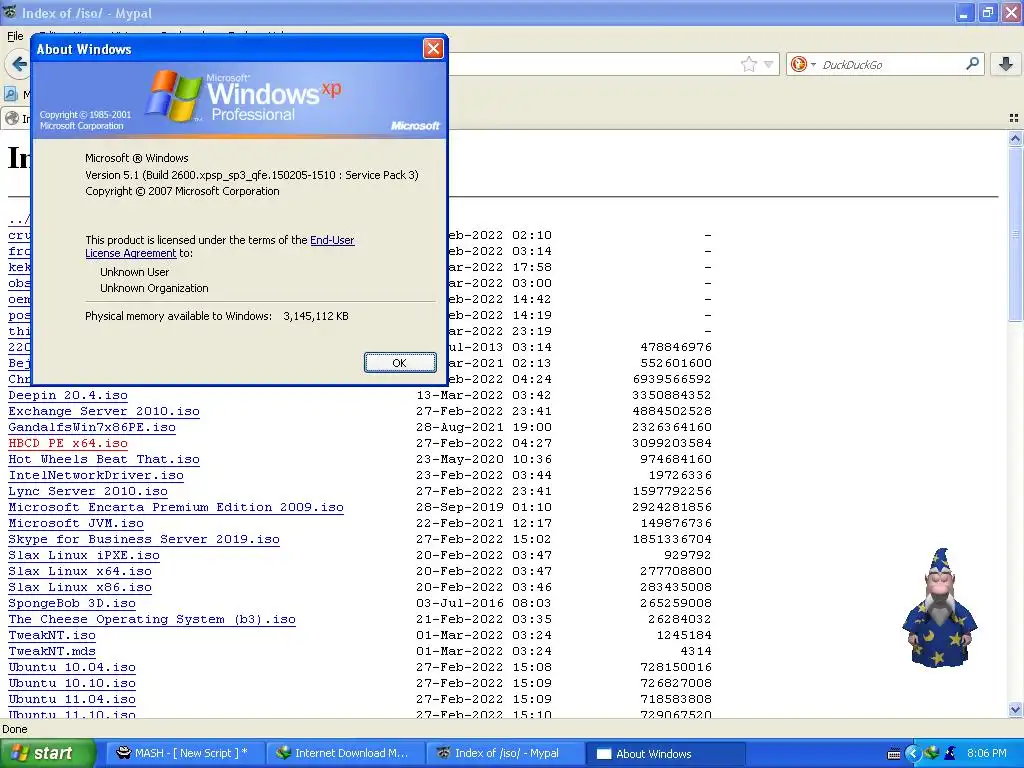Image resolution: width=1024 pixels, height=768 pixels.
Task: Open Skype for Business Server 2019.iso
Action: point(144,539)
